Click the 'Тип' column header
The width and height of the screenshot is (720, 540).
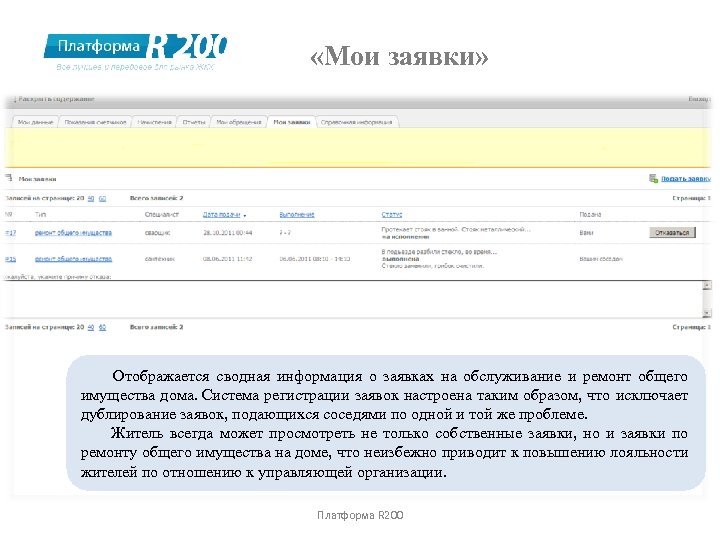coord(40,214)
